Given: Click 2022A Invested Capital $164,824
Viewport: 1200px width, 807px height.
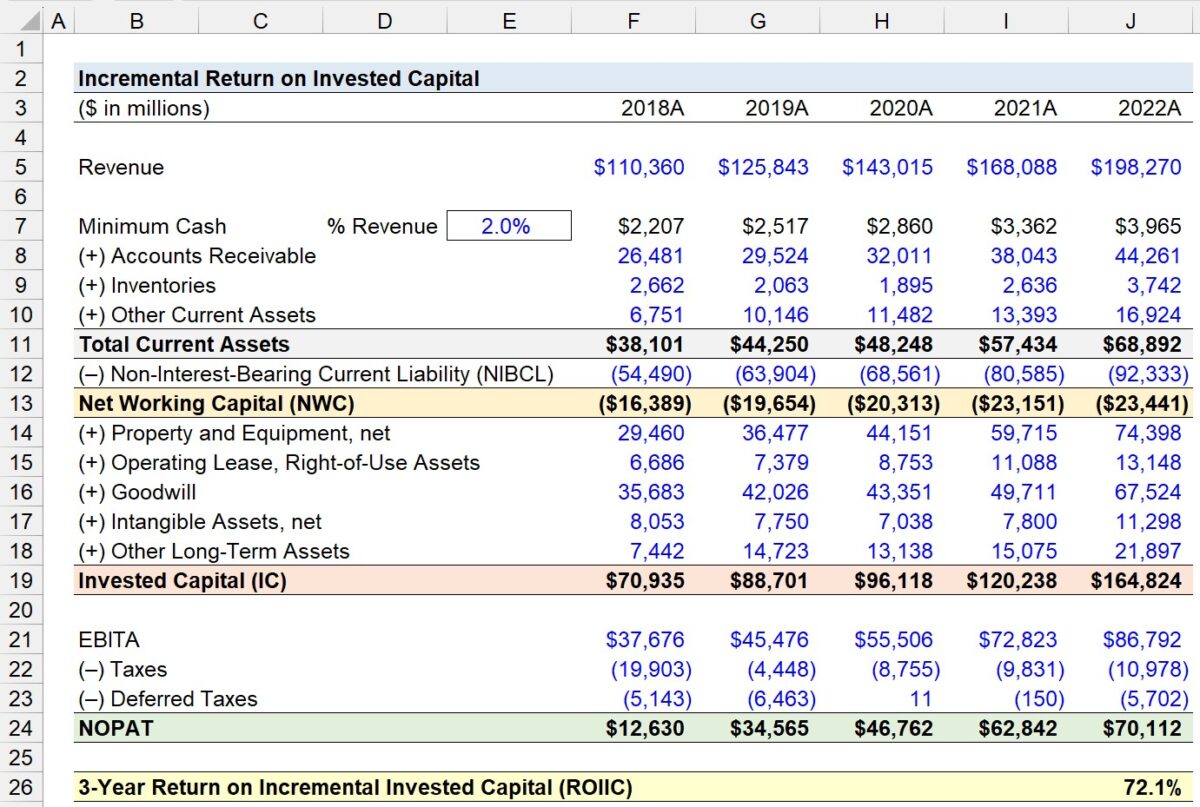Looking at the screenshot, I should click(1135, 580).
